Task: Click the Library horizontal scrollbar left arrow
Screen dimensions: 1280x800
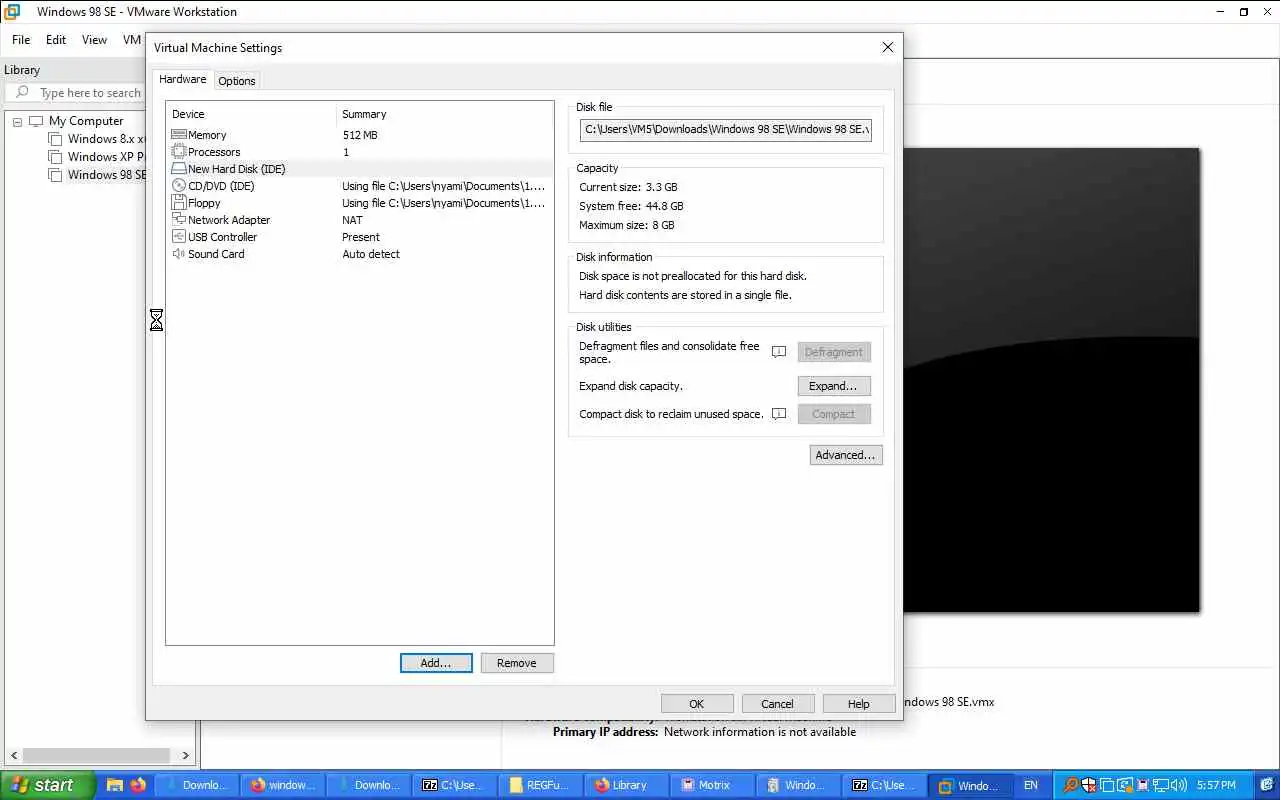Action: [14, 756]
